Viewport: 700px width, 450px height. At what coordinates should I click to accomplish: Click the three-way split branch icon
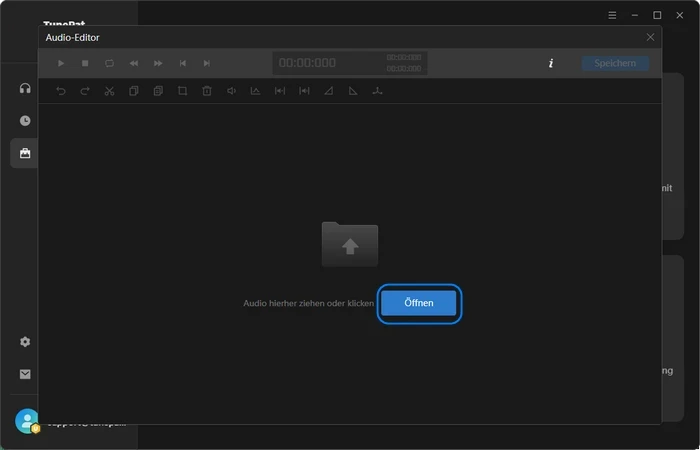click(378, 91)
